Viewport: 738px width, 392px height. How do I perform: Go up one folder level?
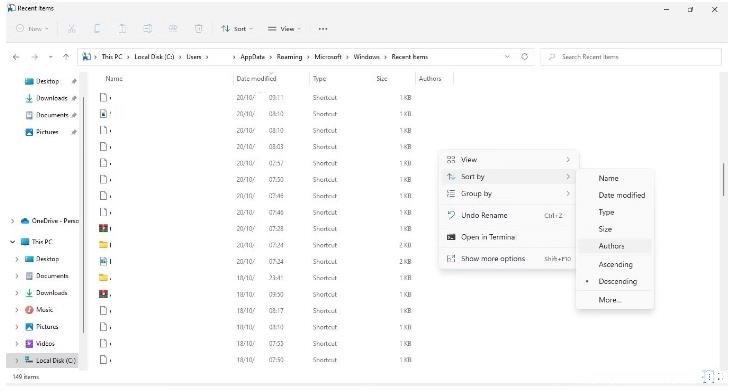[66, 57]
